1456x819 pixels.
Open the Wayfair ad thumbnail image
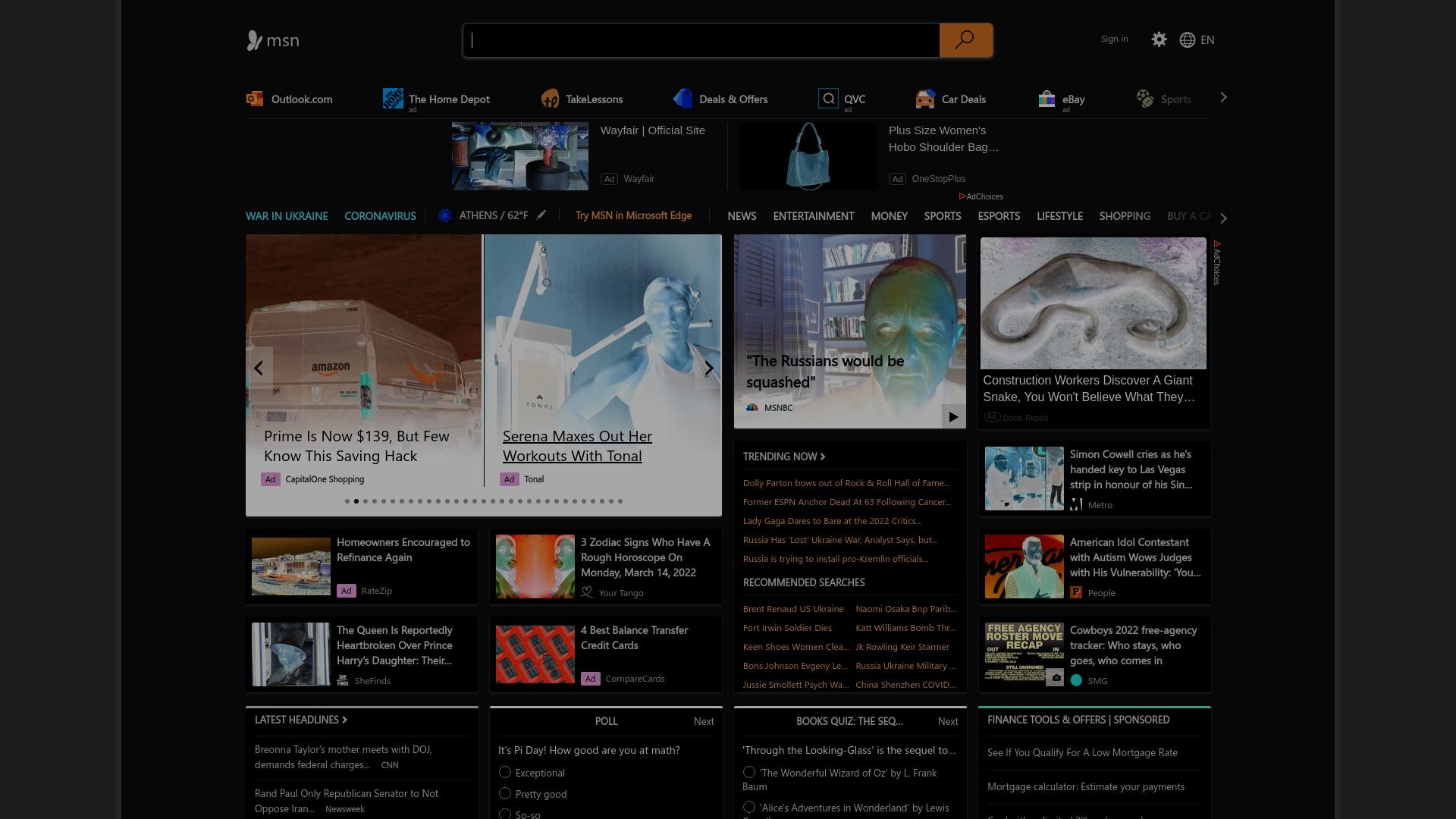point(520,156)
